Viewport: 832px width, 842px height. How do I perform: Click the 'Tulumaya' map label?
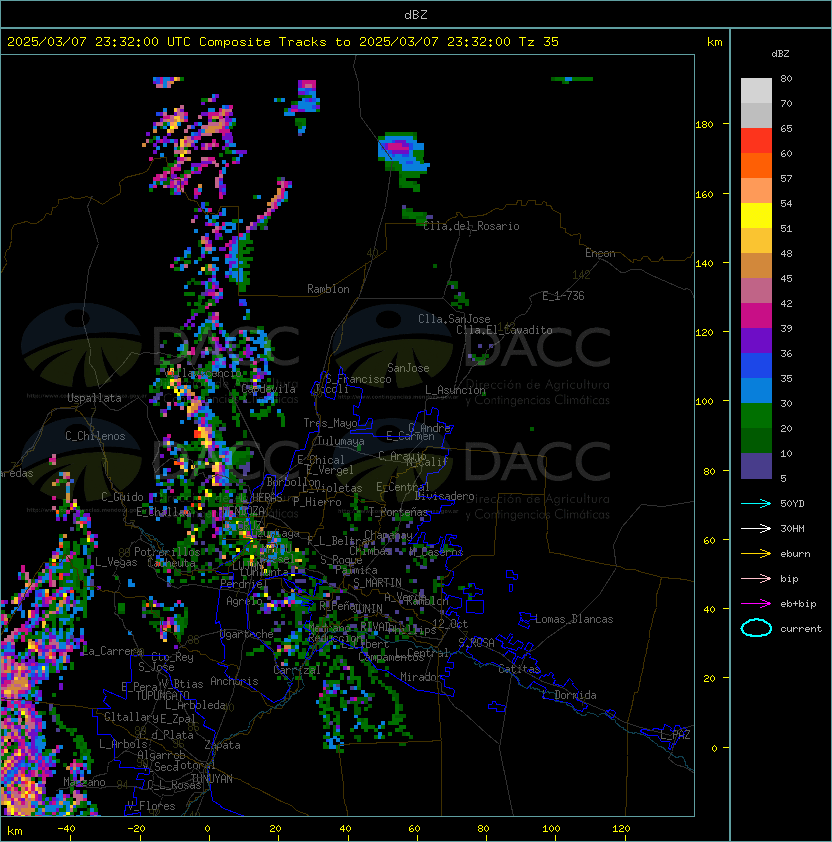click(x=341, y=441)
